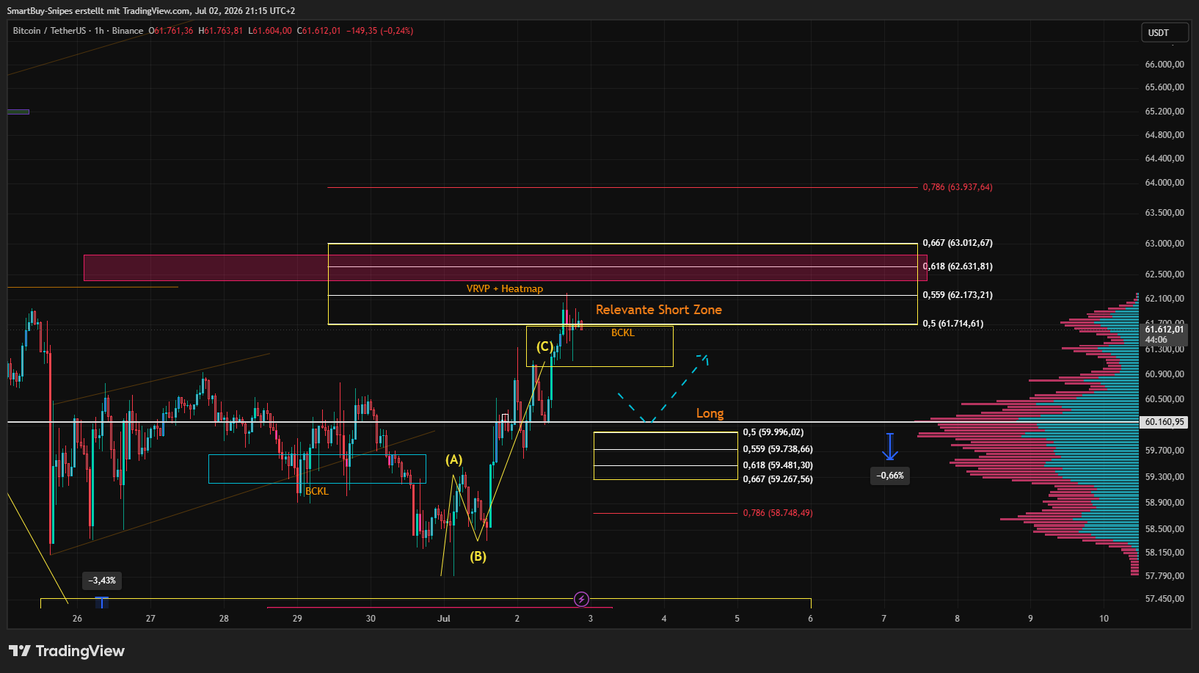This screenshot has width=1199, height=673.
Task: Click the low value L61.604,00
Action: coord(270,31)
